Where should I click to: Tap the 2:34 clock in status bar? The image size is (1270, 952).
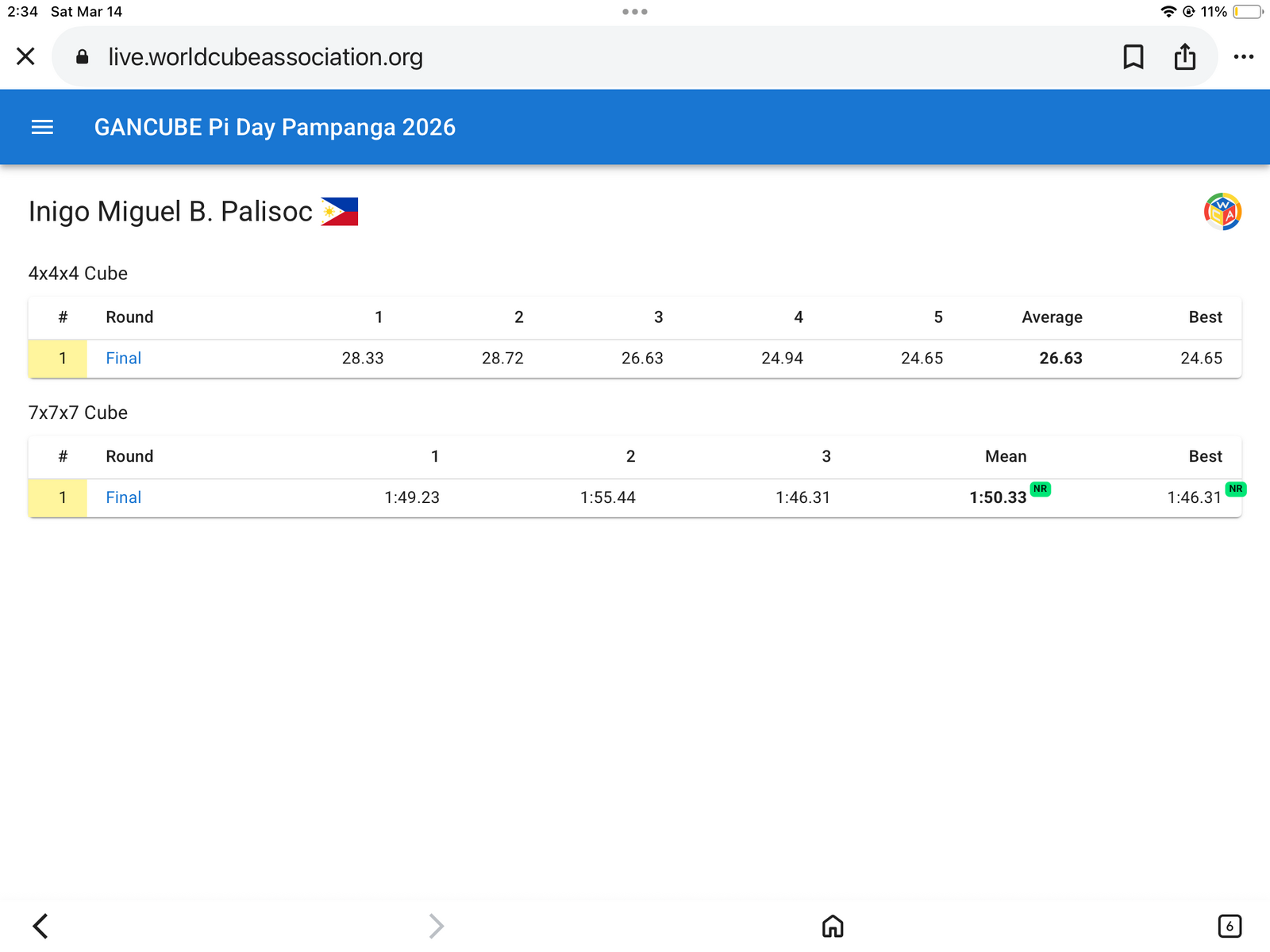pyautogui.click(x=22, y=11)
